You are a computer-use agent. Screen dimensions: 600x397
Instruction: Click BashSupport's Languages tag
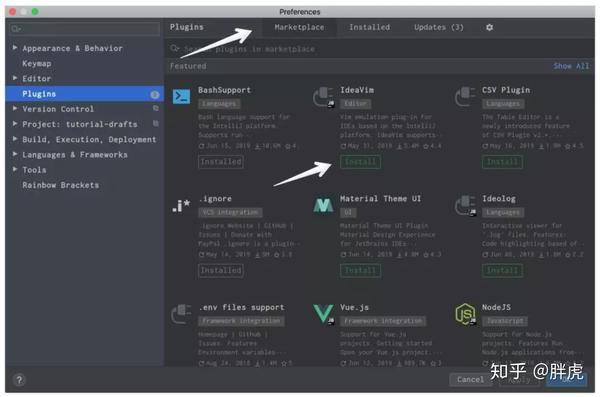point(219,104)
